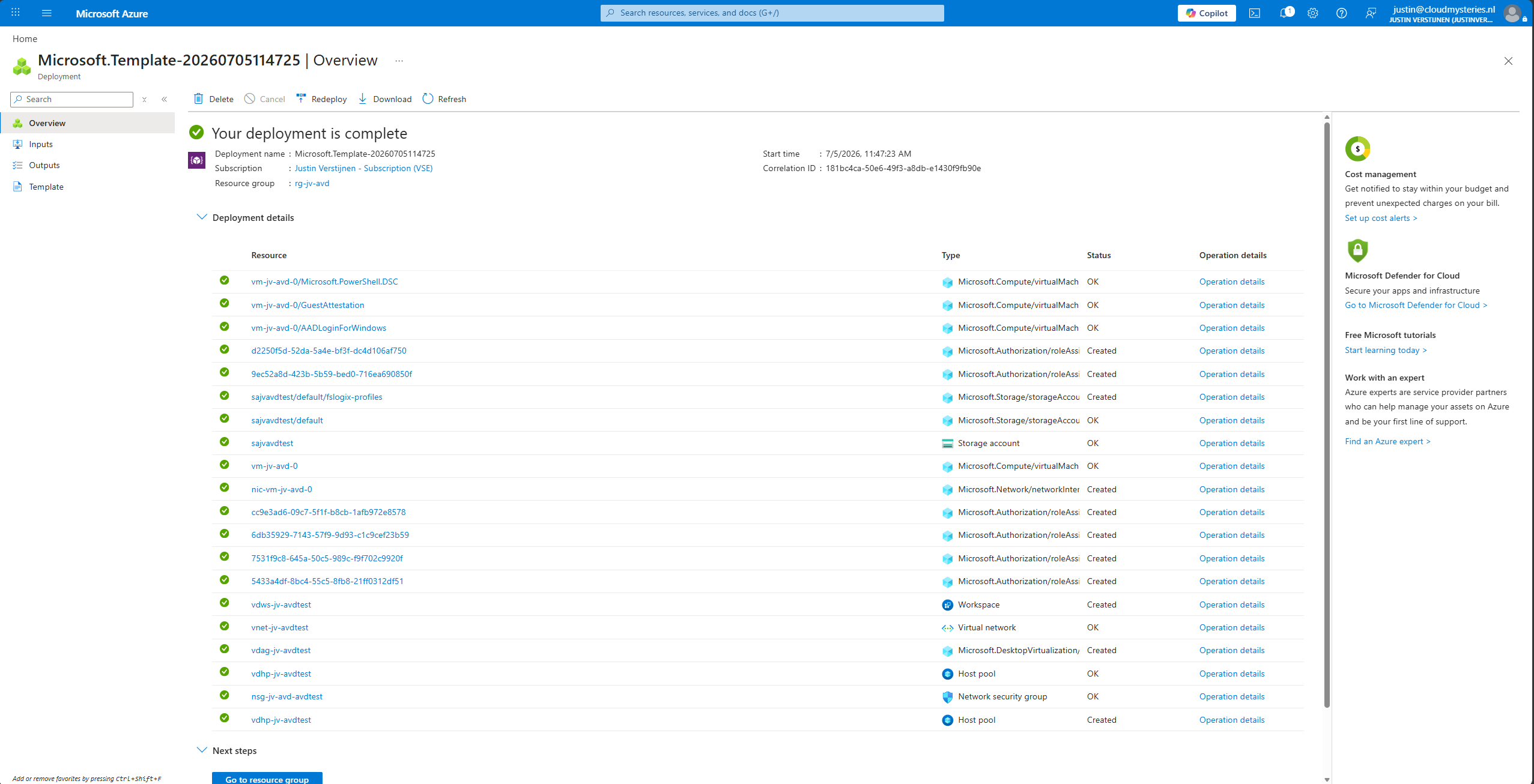Click Find an Azure expert link
This screenshot has width=1534, height=784.
tap(1387, 441)
